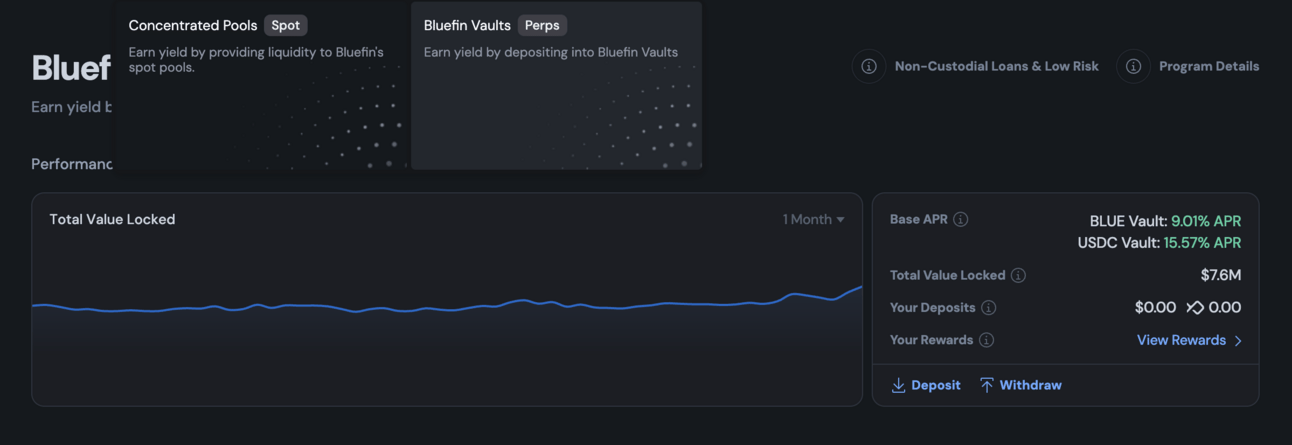Open the View Rewards link
The width and height of the screenshot is (1292, 445).
click(x=1181, y=340)
